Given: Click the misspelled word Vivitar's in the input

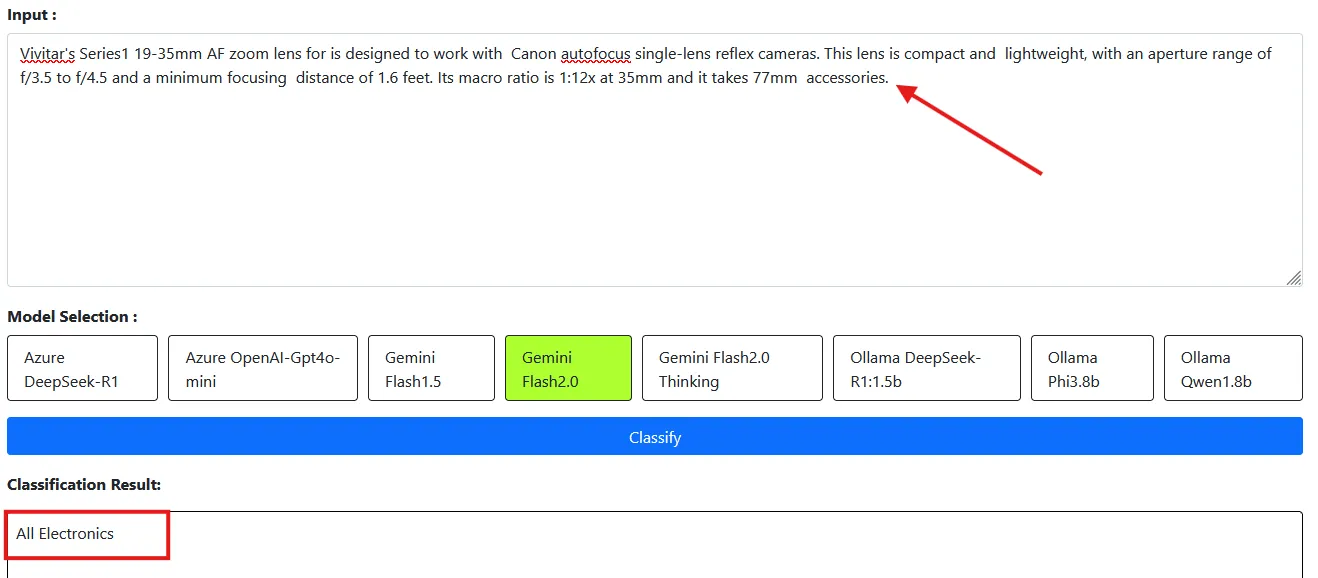Looking at the screenshot, I should [48, 54].
